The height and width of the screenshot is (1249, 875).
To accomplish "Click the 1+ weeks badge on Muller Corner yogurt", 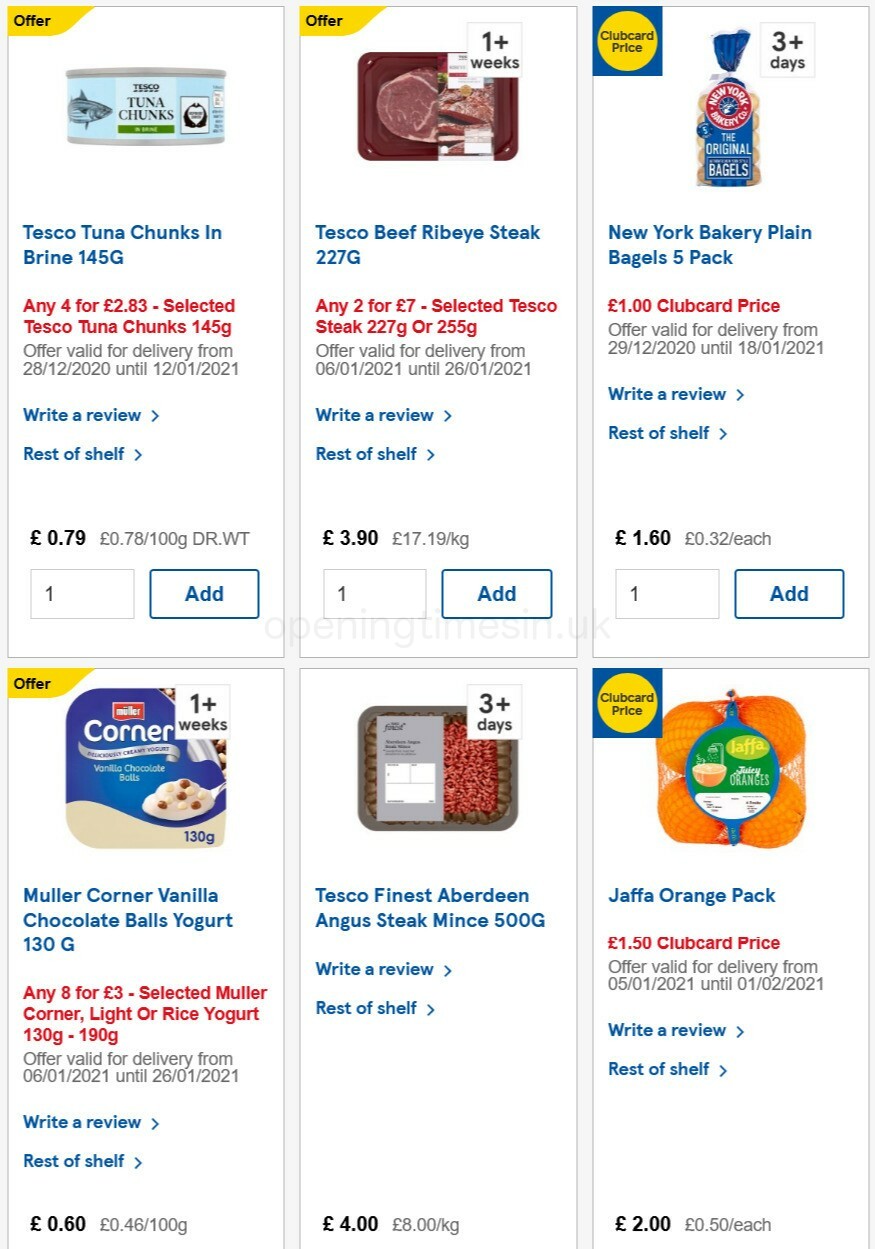I will [x=203, y=711].
